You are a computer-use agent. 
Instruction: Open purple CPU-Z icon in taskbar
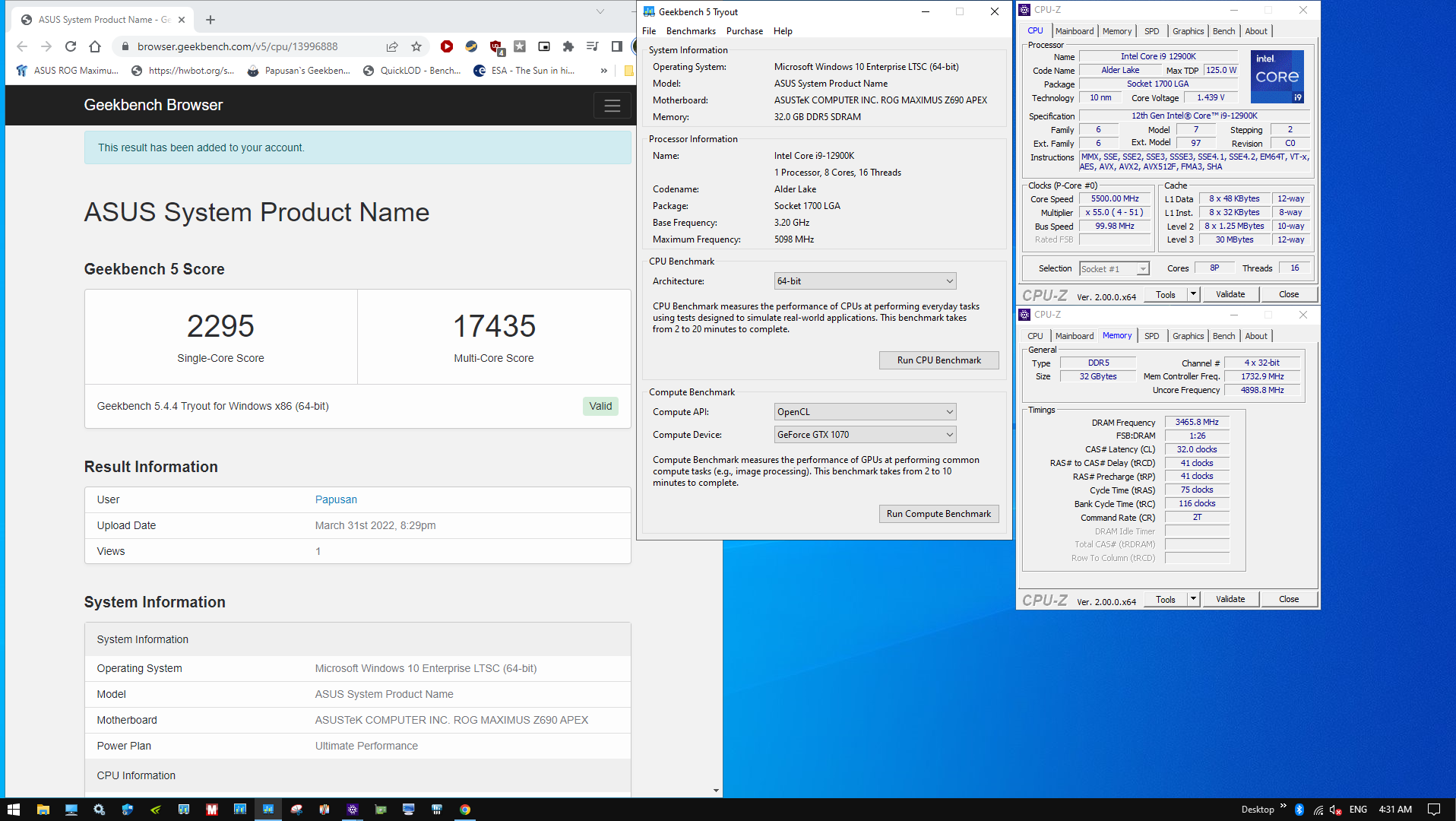click(353, 810)
